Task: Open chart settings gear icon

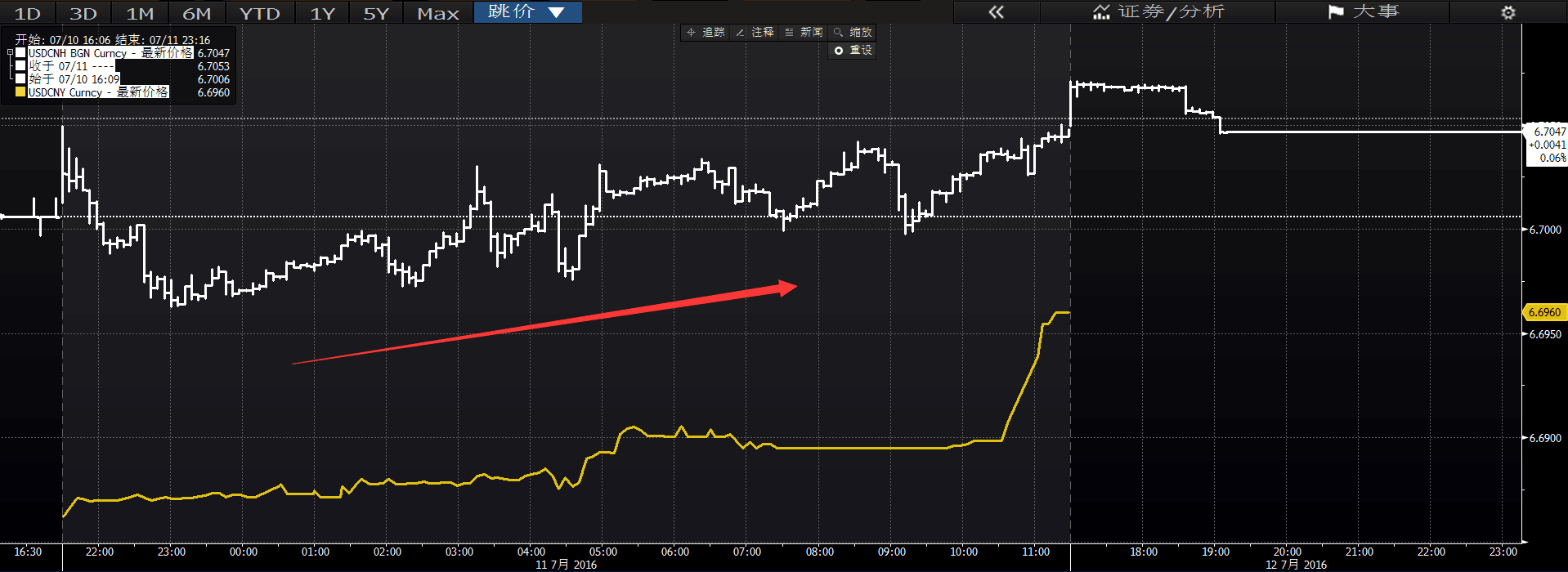Action: (x=1508, y=12)
